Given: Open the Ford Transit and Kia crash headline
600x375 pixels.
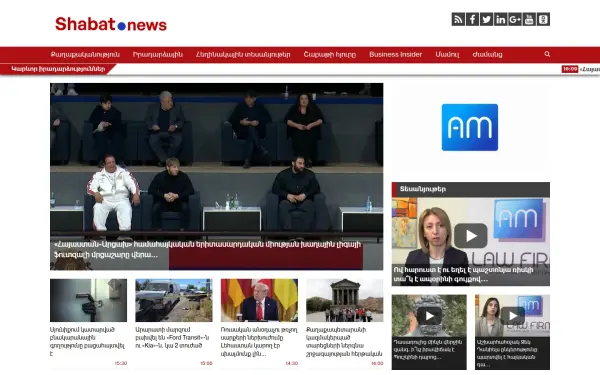Looking at the screenshot, I should pyautogui.click(x=172, y=338).
